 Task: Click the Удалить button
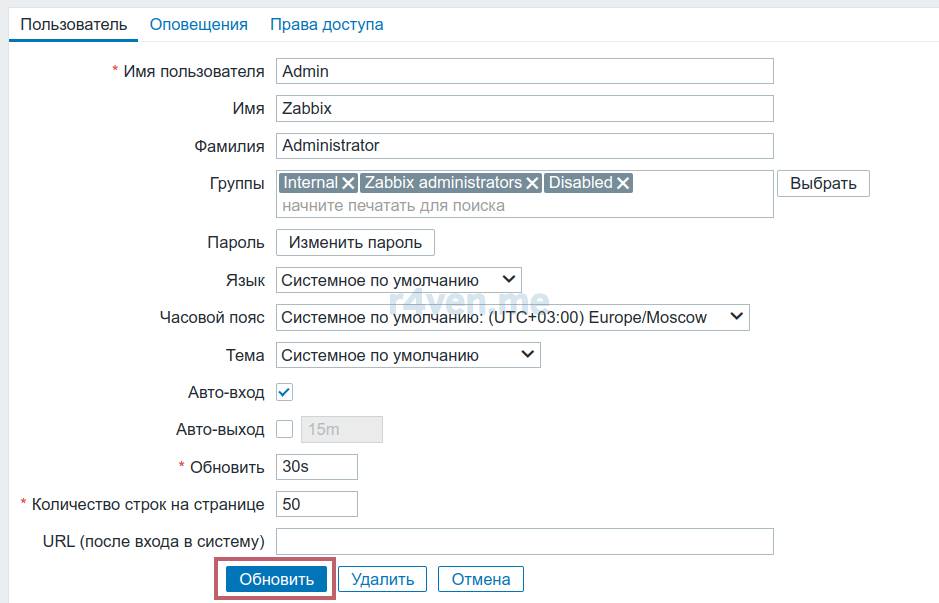tap(382, 579)
